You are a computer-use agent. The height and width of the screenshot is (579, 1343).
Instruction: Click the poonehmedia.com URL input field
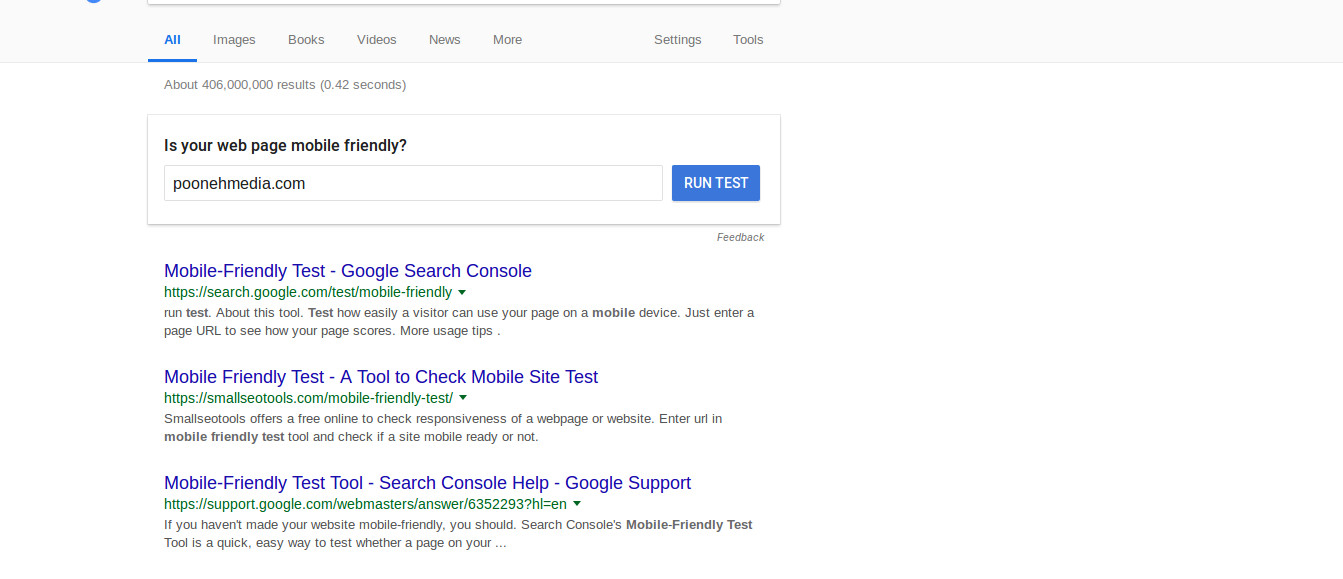[413, 183]
